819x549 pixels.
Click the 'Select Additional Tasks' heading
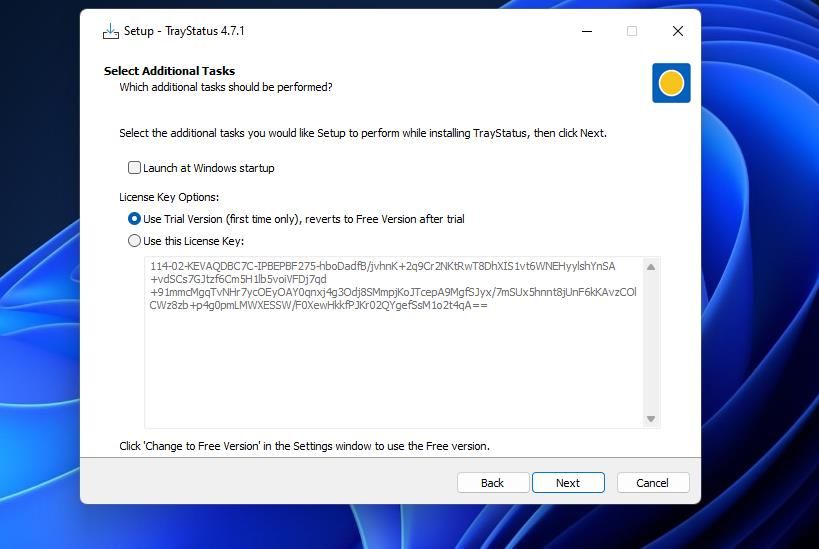click(x=169, y=71)
